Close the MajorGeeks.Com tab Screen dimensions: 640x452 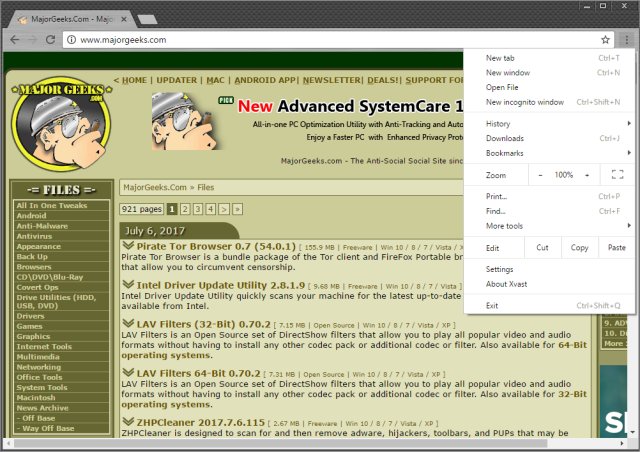(x=124, y=19)
